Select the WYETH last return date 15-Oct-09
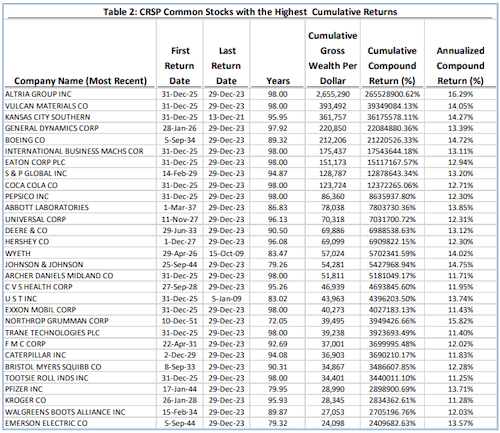This screenshot has width=500, height=433. [x=226, y=253]
